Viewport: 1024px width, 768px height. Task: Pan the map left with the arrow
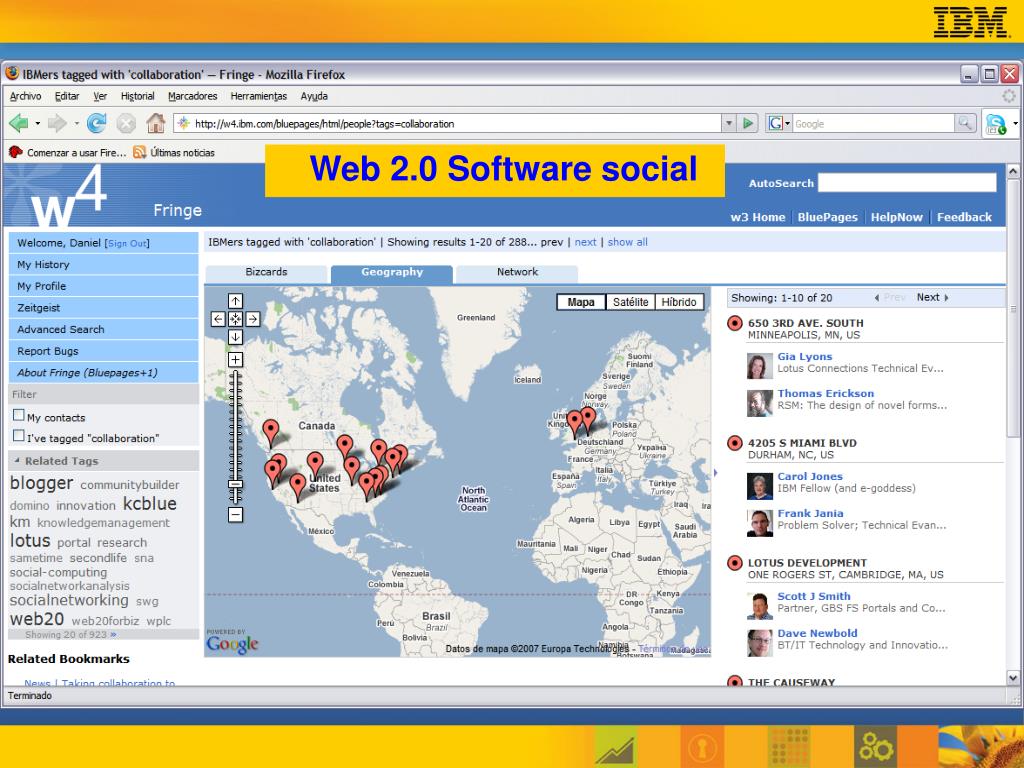[218, 319]
